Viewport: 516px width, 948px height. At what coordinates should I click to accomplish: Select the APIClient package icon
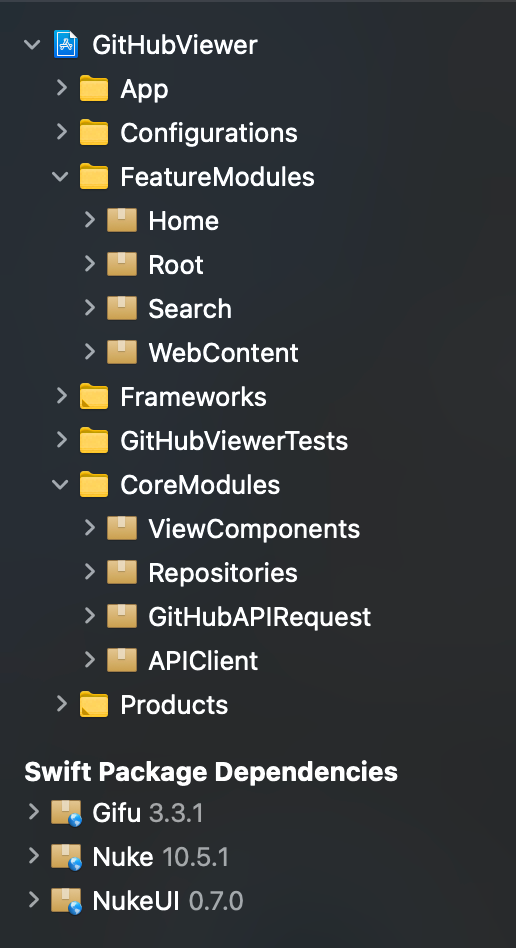click(x=122, y=661)
